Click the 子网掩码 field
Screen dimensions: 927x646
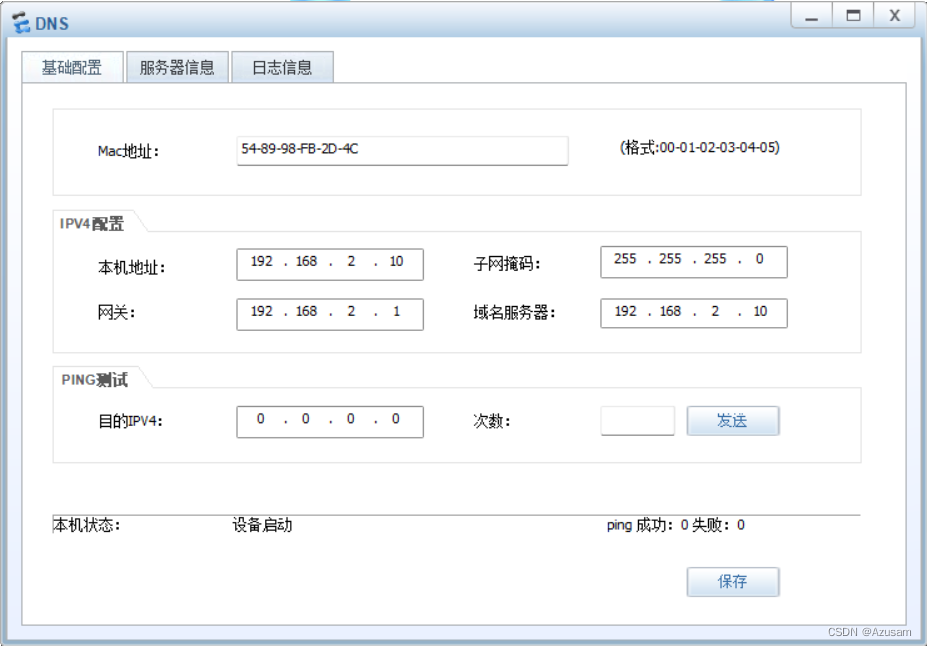click(x=693, y=262)
